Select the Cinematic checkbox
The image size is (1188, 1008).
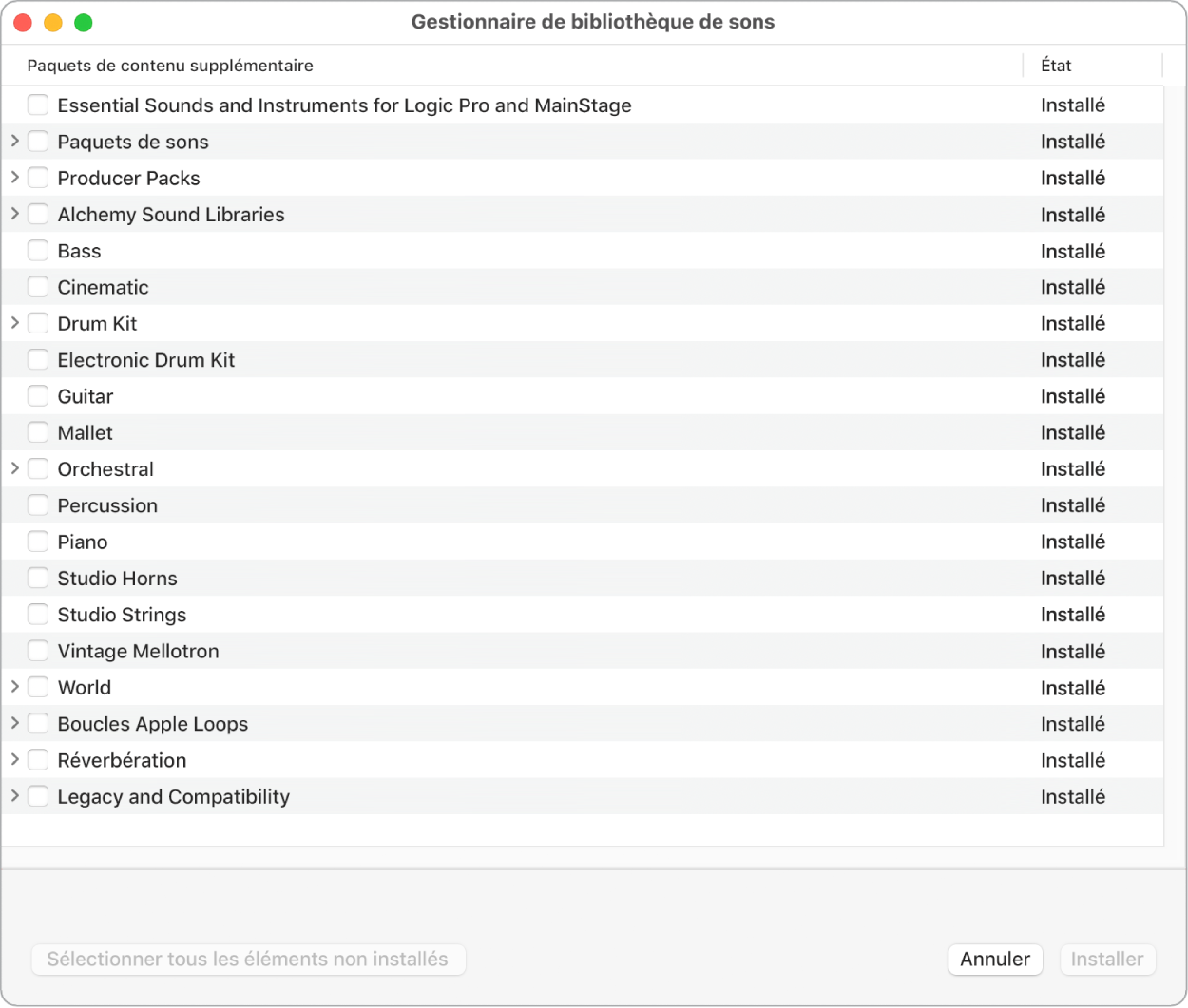pos(38,287)
